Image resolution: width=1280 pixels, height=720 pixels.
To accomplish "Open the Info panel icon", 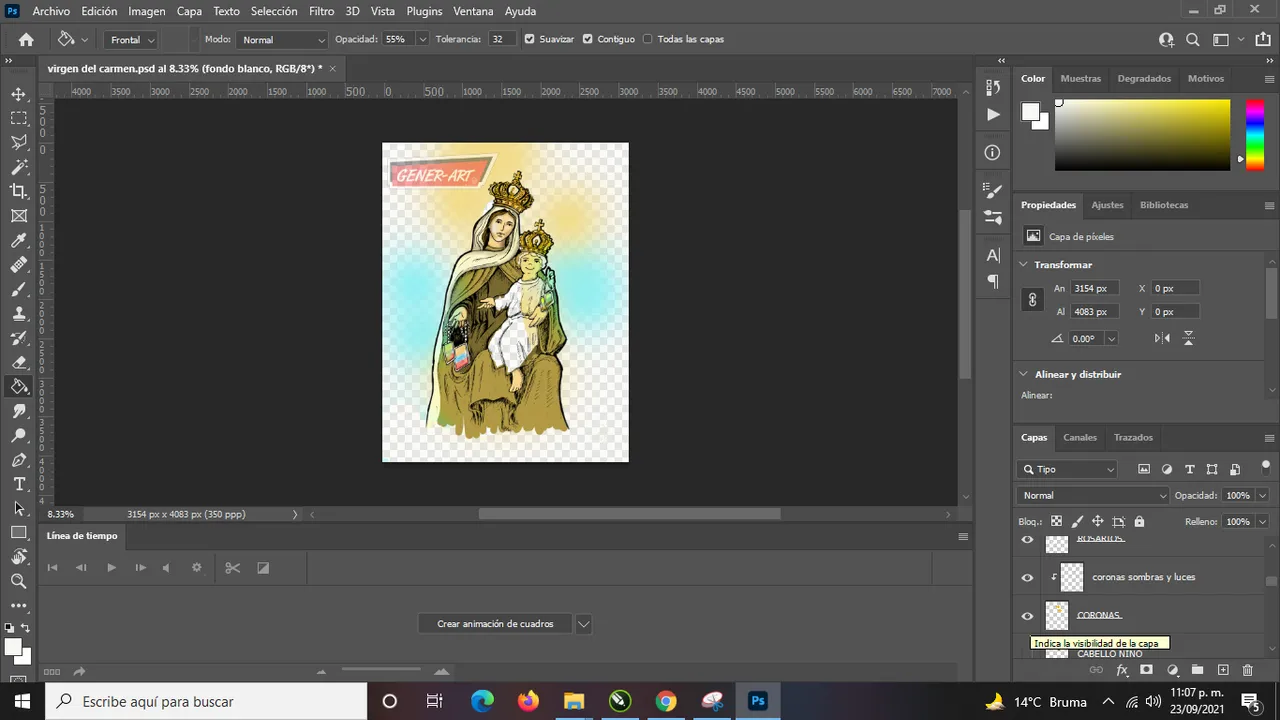I will (x=992, y=152).
